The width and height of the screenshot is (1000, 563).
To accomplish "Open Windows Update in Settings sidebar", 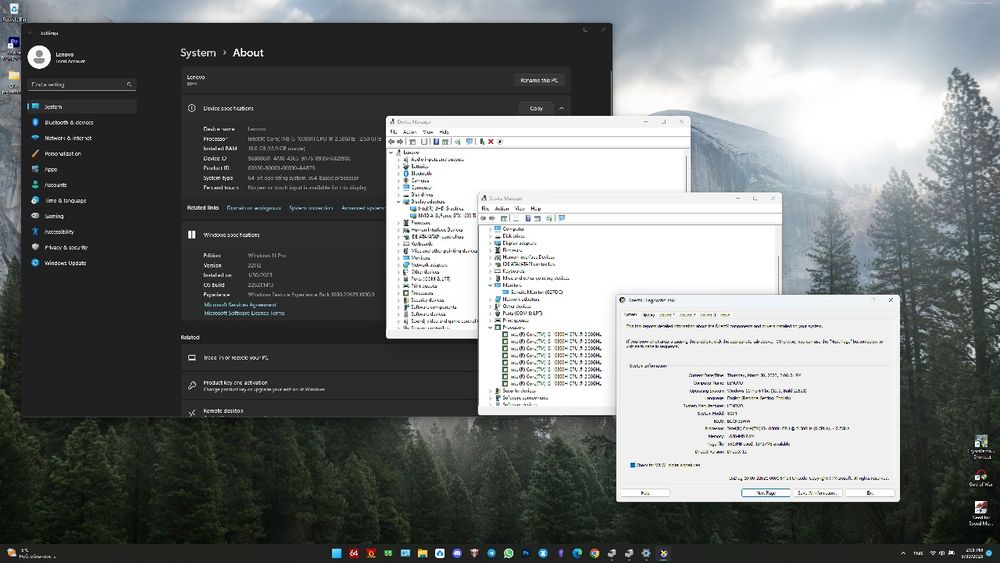I will (82, 263).
